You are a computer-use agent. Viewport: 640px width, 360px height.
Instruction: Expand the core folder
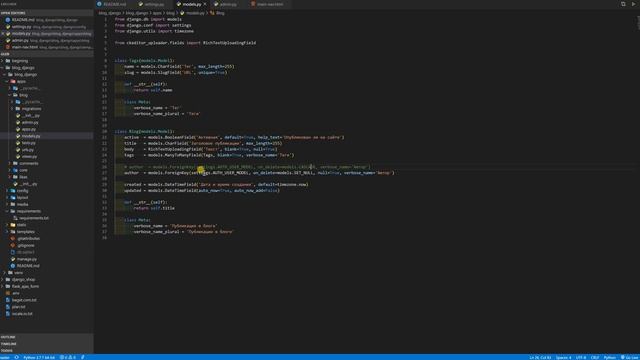pyautogui.click(x=47, y=170)
